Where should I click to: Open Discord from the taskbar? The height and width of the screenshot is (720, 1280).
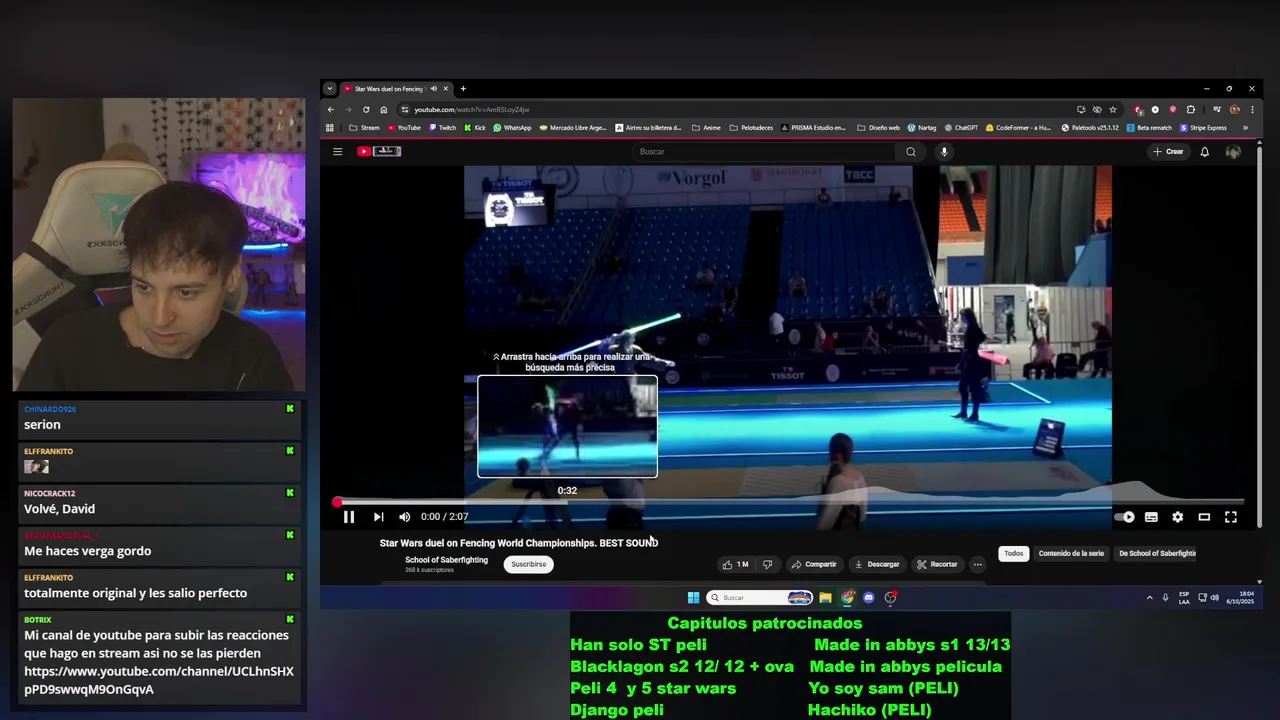coord(869,598)
